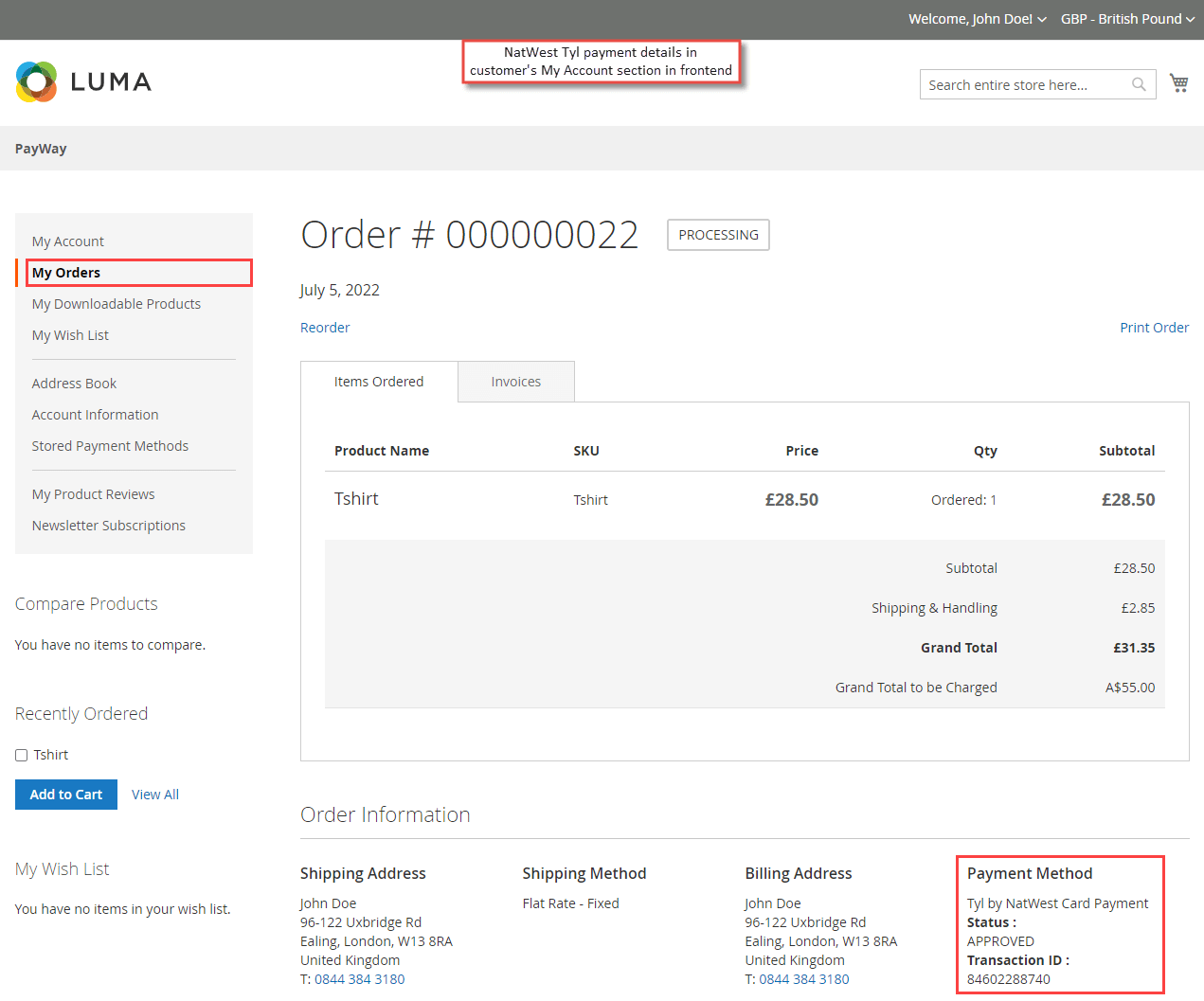Click the Tshirt product name in table
1204x1001 pixels.
356,499
